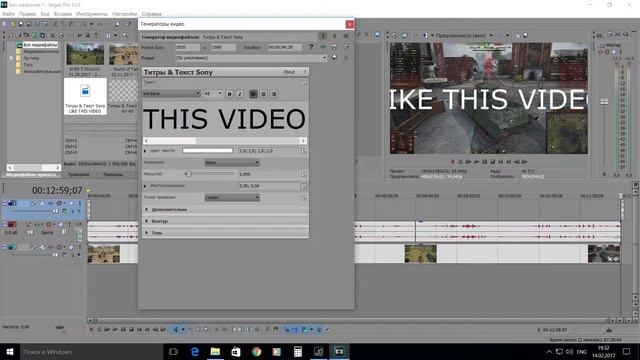Open the preview quality dropdown
This screenshot has width=640, height=360.
tap(465, 36)
